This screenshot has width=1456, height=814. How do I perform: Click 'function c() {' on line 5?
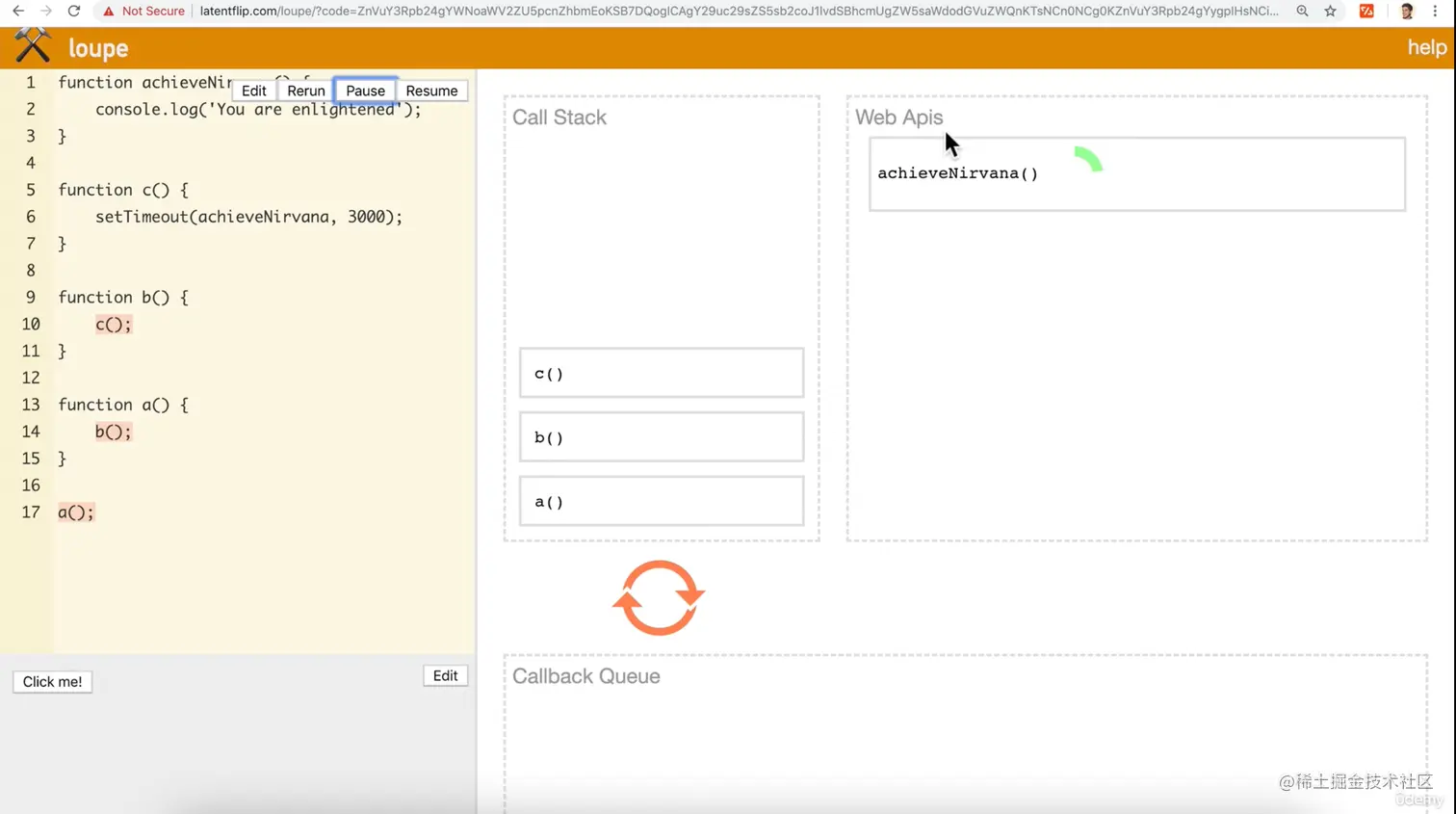pos(123,190)
